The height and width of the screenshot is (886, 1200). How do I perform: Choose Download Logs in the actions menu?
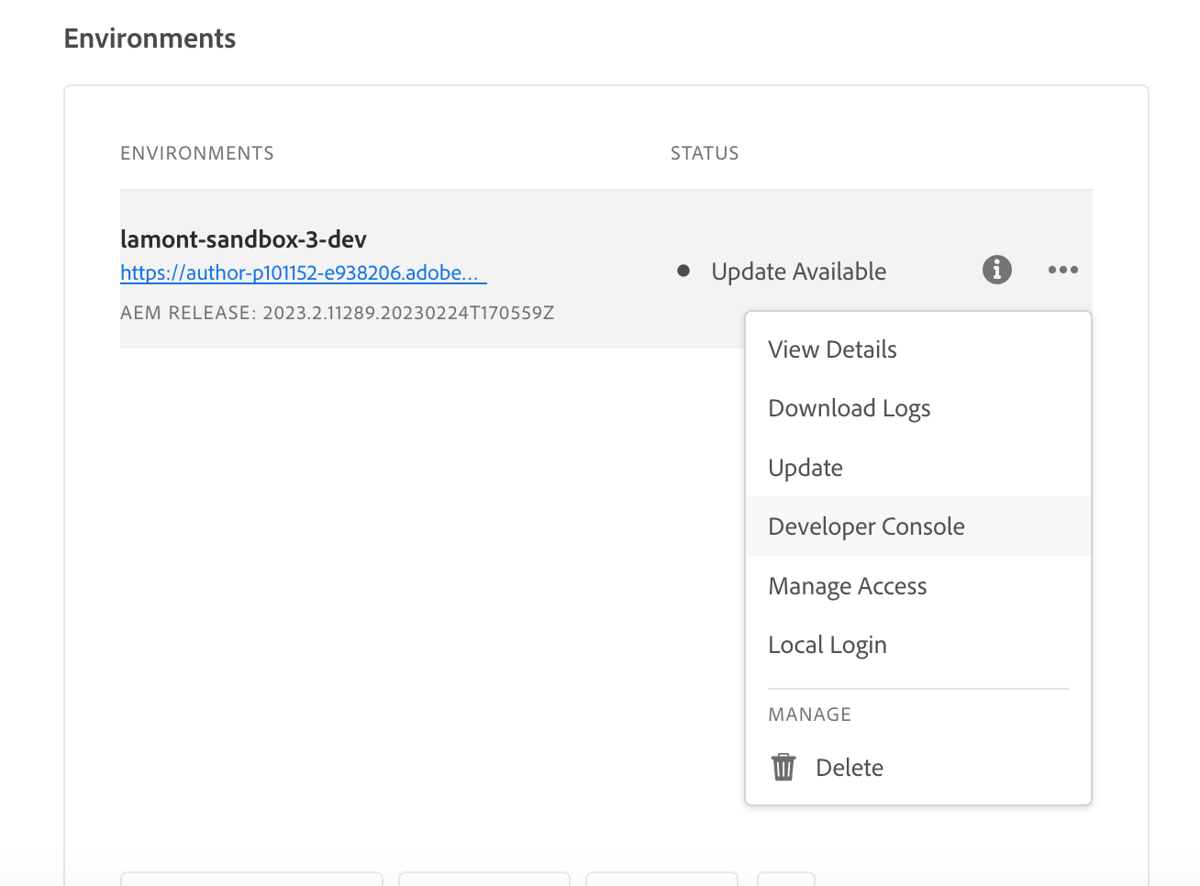pyautogui.click(x=848, y=408)
